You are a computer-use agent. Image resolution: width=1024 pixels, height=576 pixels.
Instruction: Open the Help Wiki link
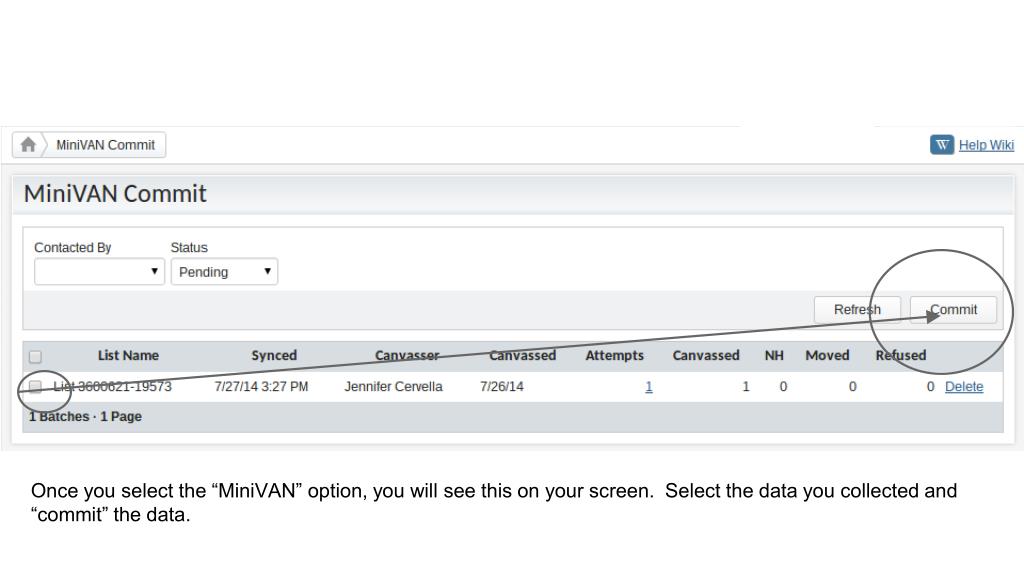[x=986, y=145]
